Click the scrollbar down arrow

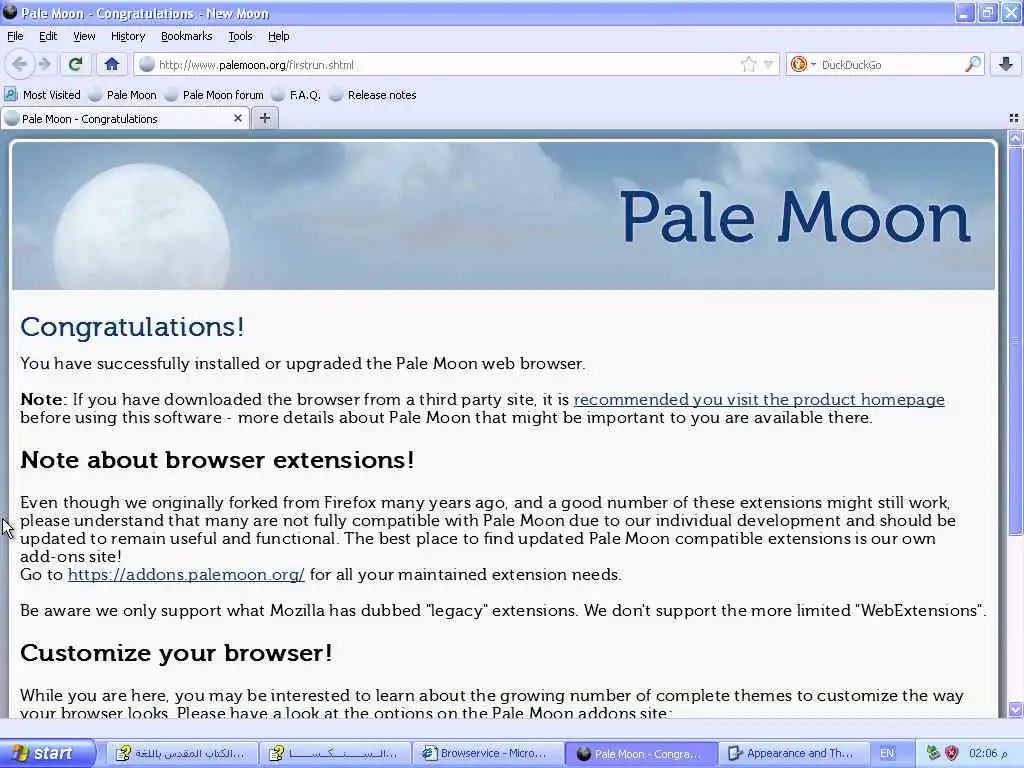pos(1016,709)
